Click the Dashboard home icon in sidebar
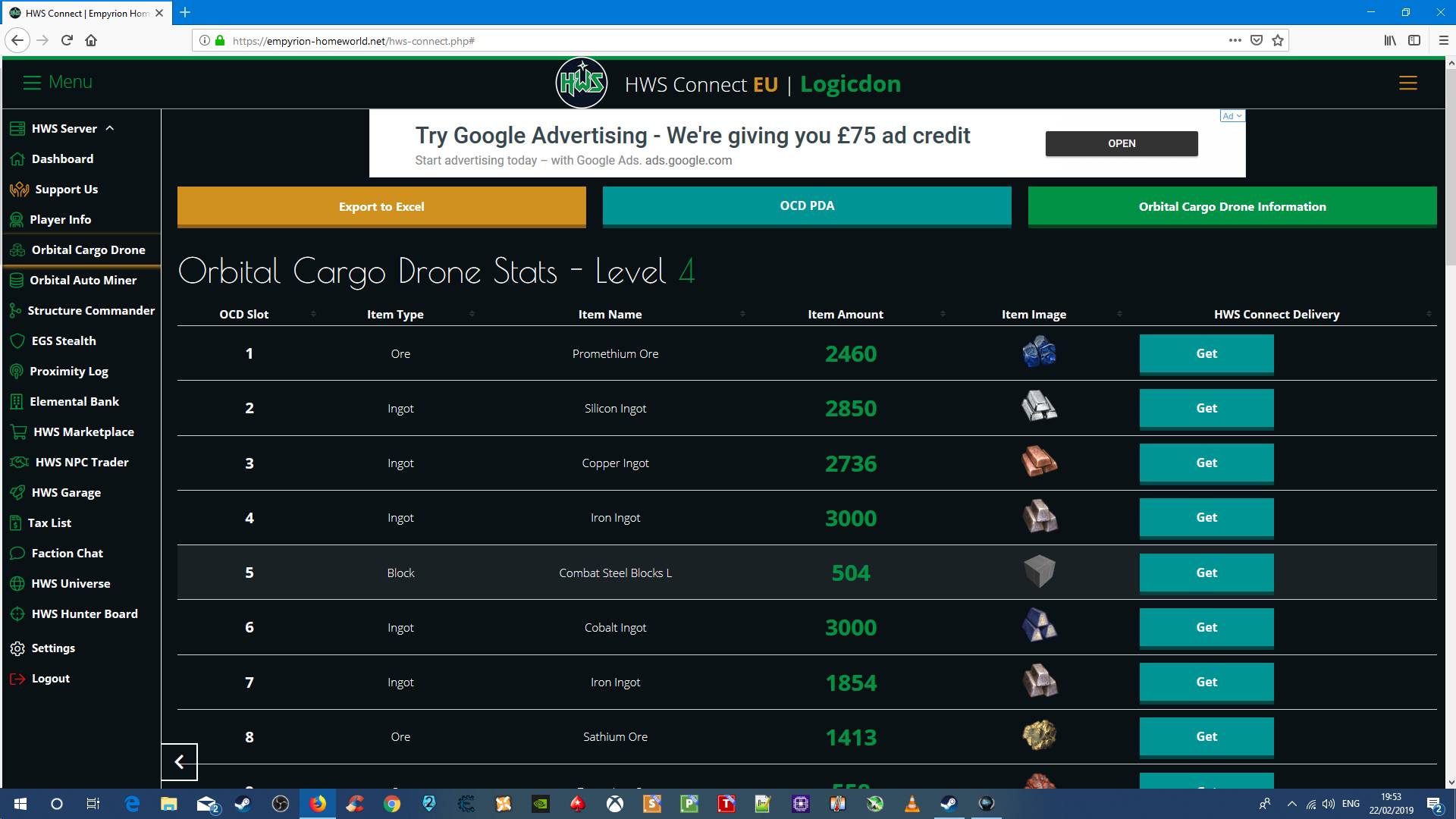The height and width of the screenshot is (819, 1456). coord(17,159)
